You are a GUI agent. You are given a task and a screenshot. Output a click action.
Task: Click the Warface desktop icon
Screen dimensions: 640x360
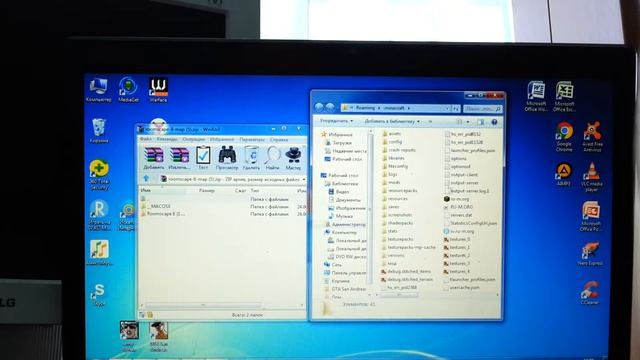[x=158, y=90]
